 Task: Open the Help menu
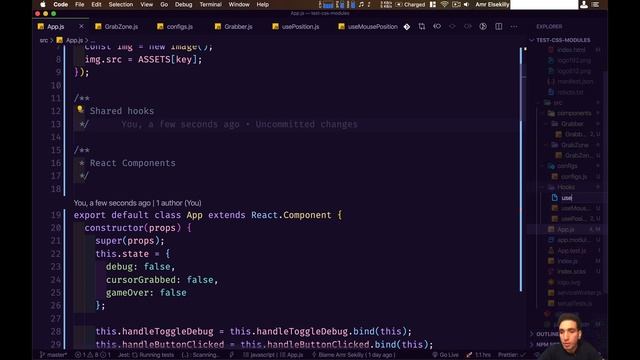263,4
